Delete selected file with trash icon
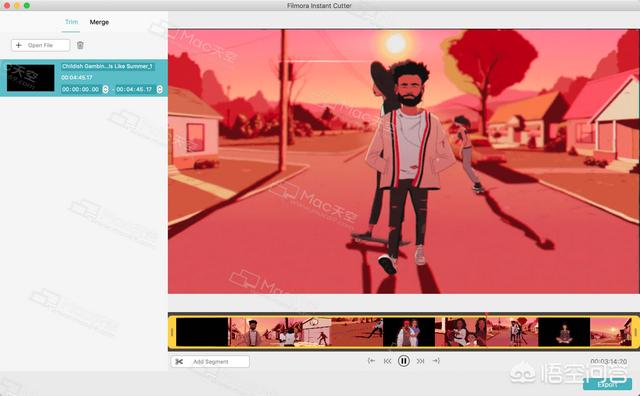 coord(80,45)
